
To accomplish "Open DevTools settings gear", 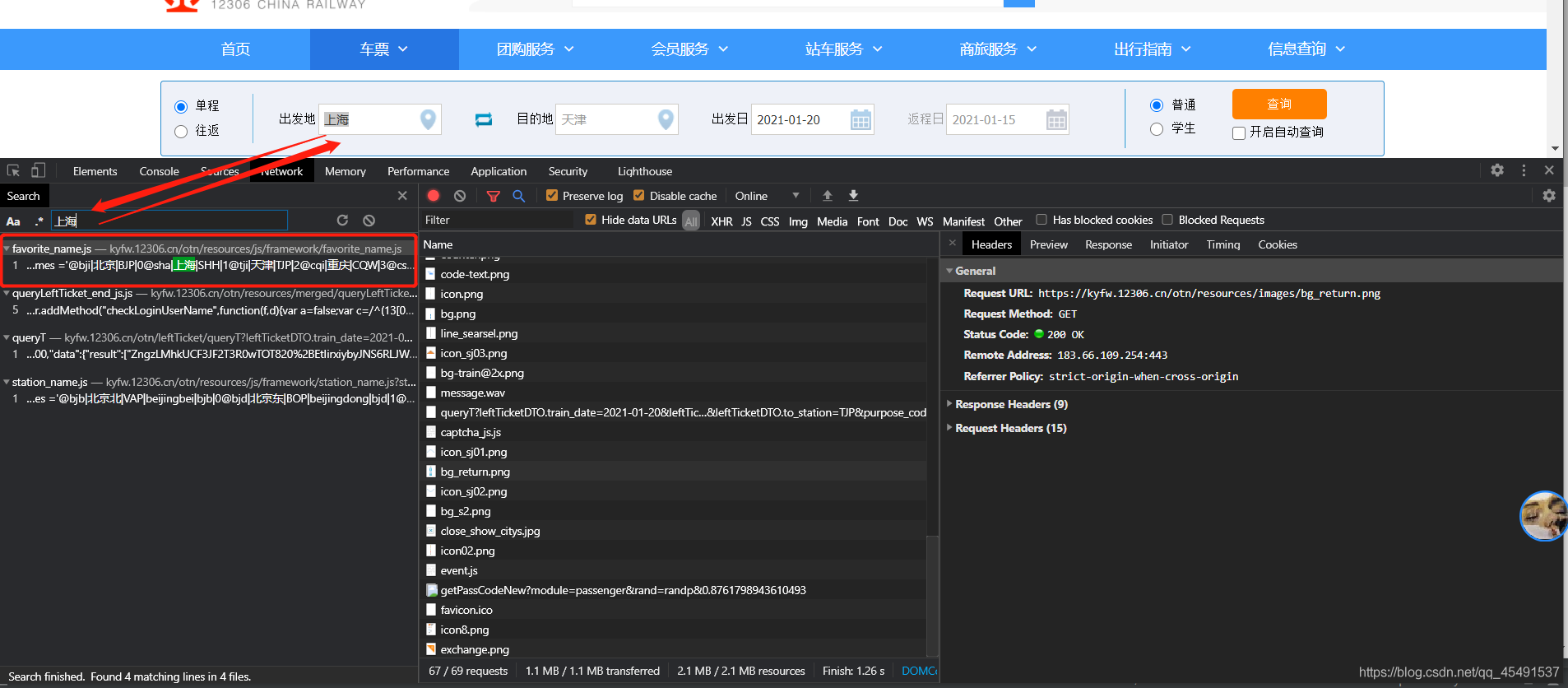I will click(1497, 170).
